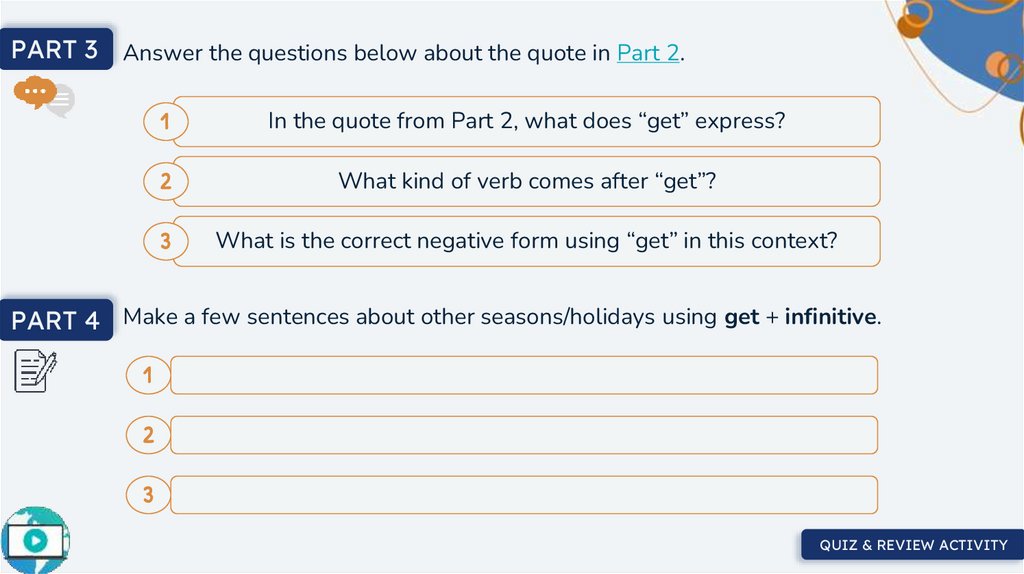1024x574 pixels.
Task: Click number 1 circle in Part 4
Action: [x=149, y=376]
